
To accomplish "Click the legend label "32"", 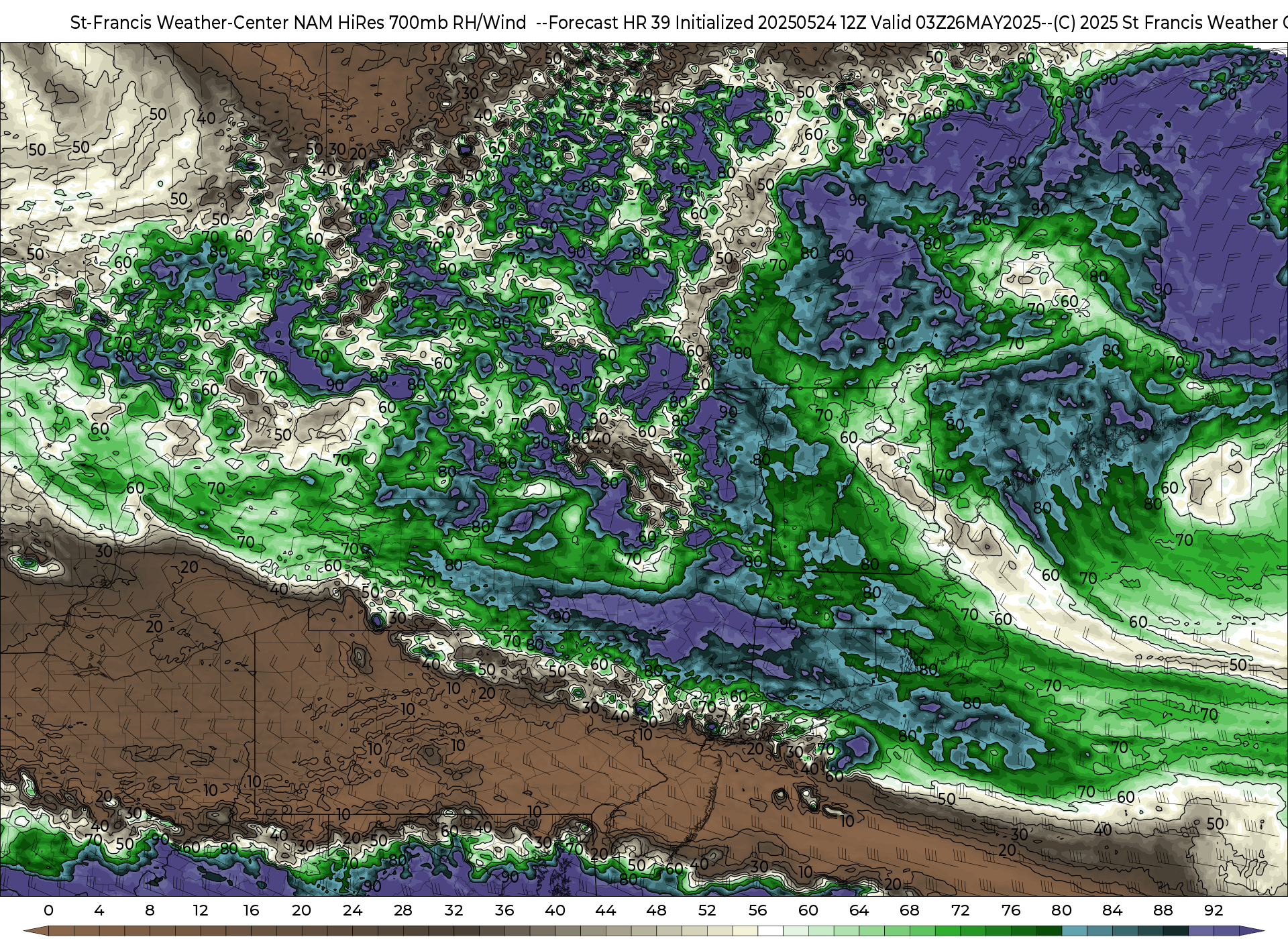I will tap(453, 910).
